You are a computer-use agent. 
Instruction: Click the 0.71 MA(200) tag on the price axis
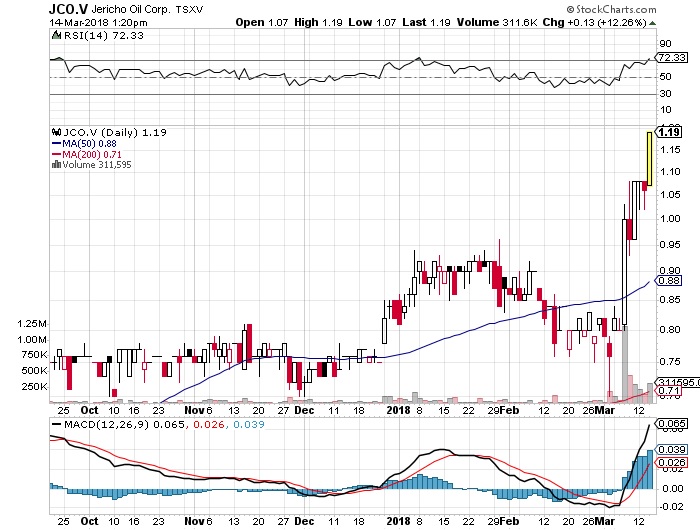(669, 391)
